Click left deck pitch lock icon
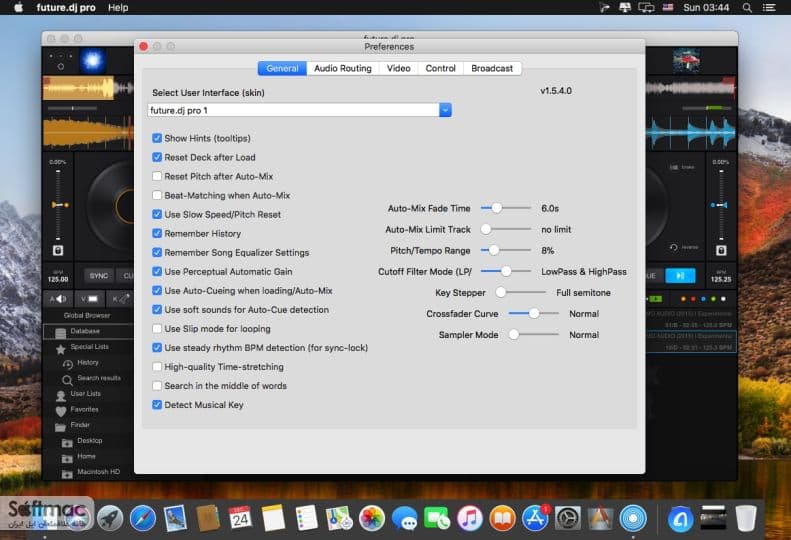This screenshot has height=540, width=791. click(58, 250)
